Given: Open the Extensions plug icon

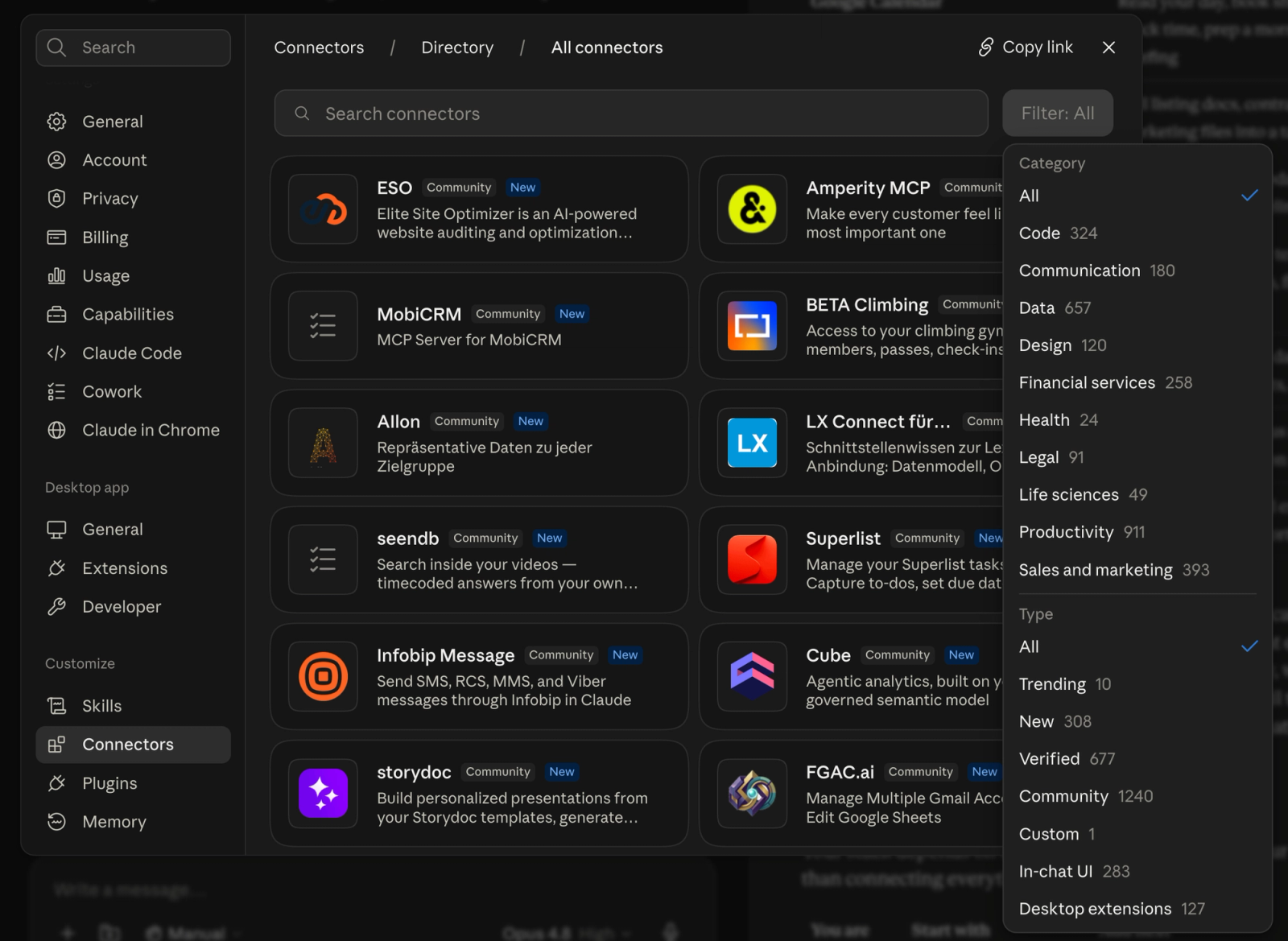Looking at the screenshot, I should [x=56, y=568].
